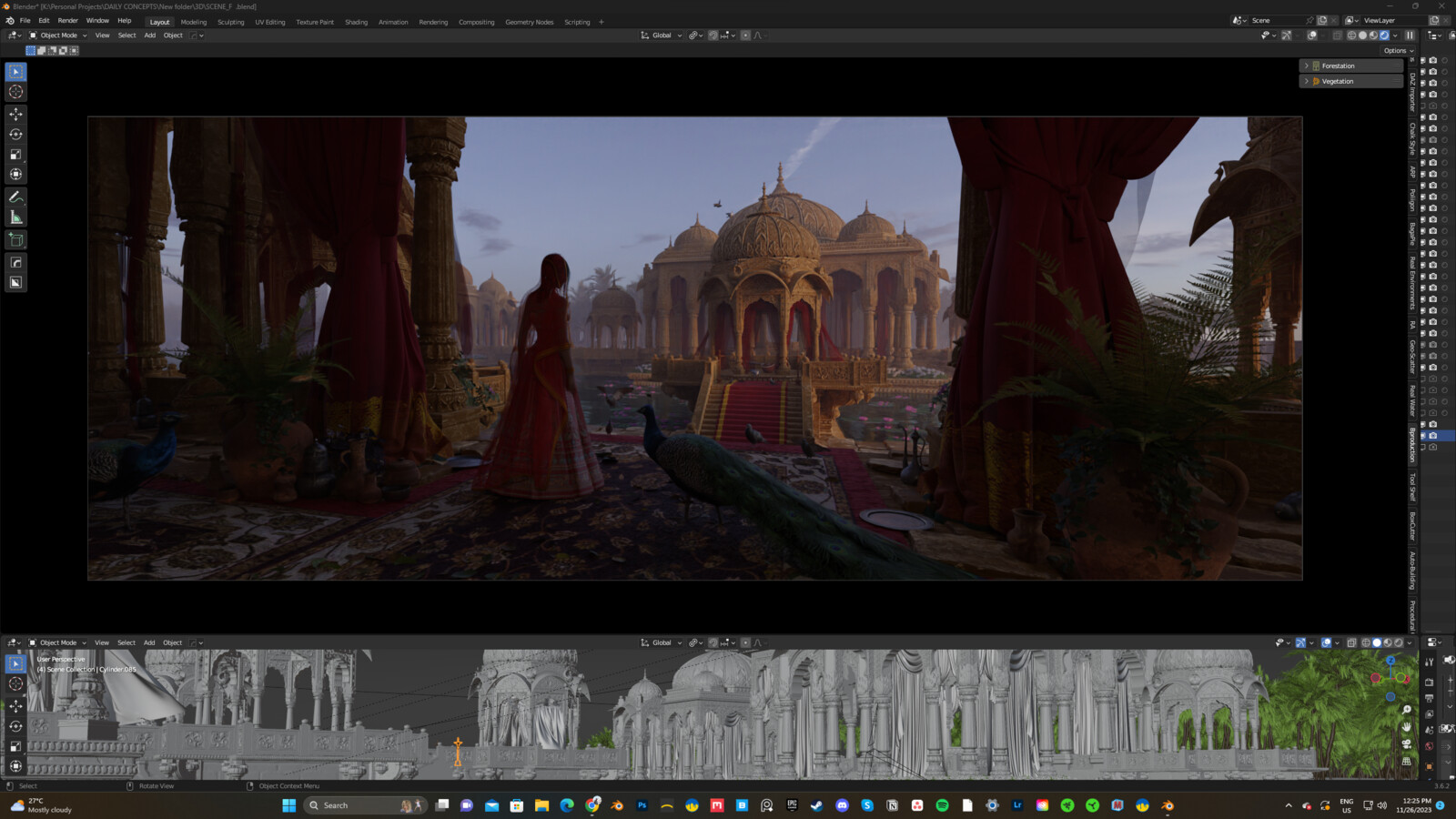Open Global transform orientation dropdown in top viewport
The width and height of the screenshot is (1456, 819).
(x=662, y=35)
